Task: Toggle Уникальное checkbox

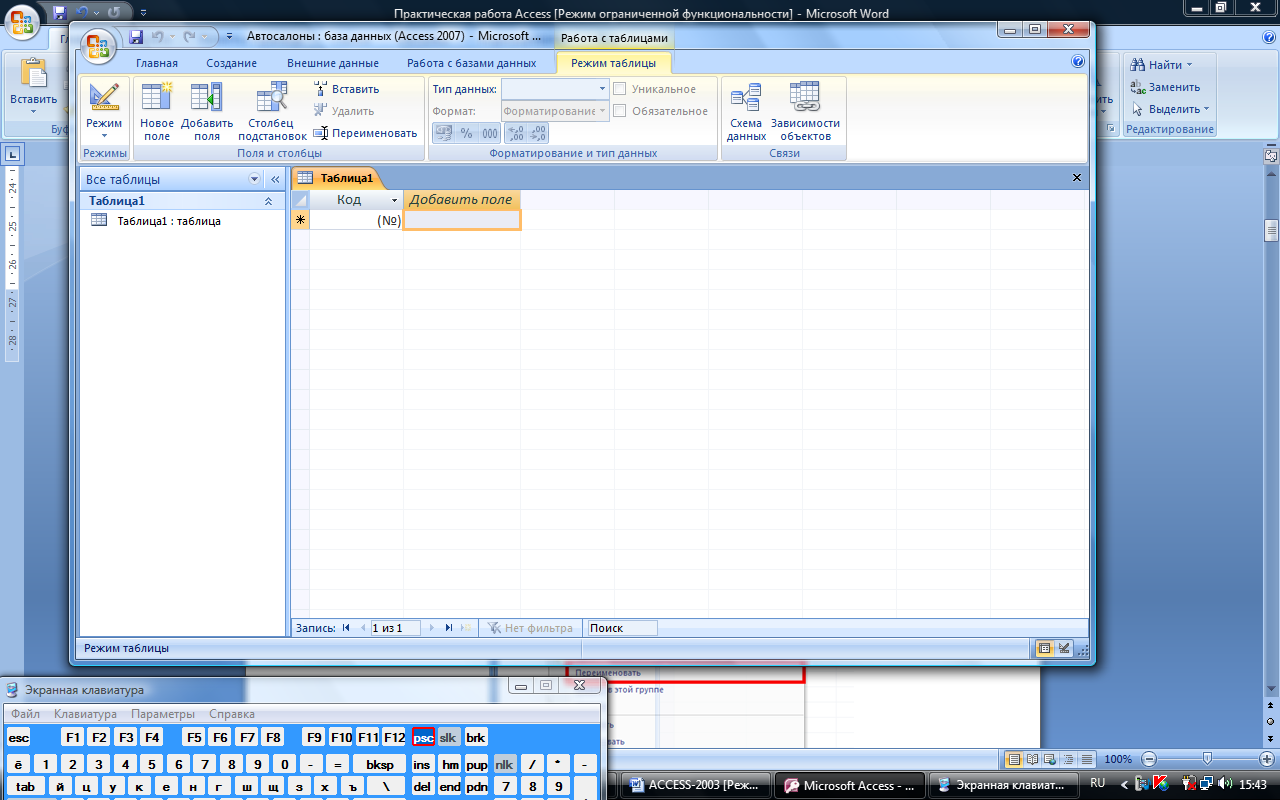Action: click(620, 89)
